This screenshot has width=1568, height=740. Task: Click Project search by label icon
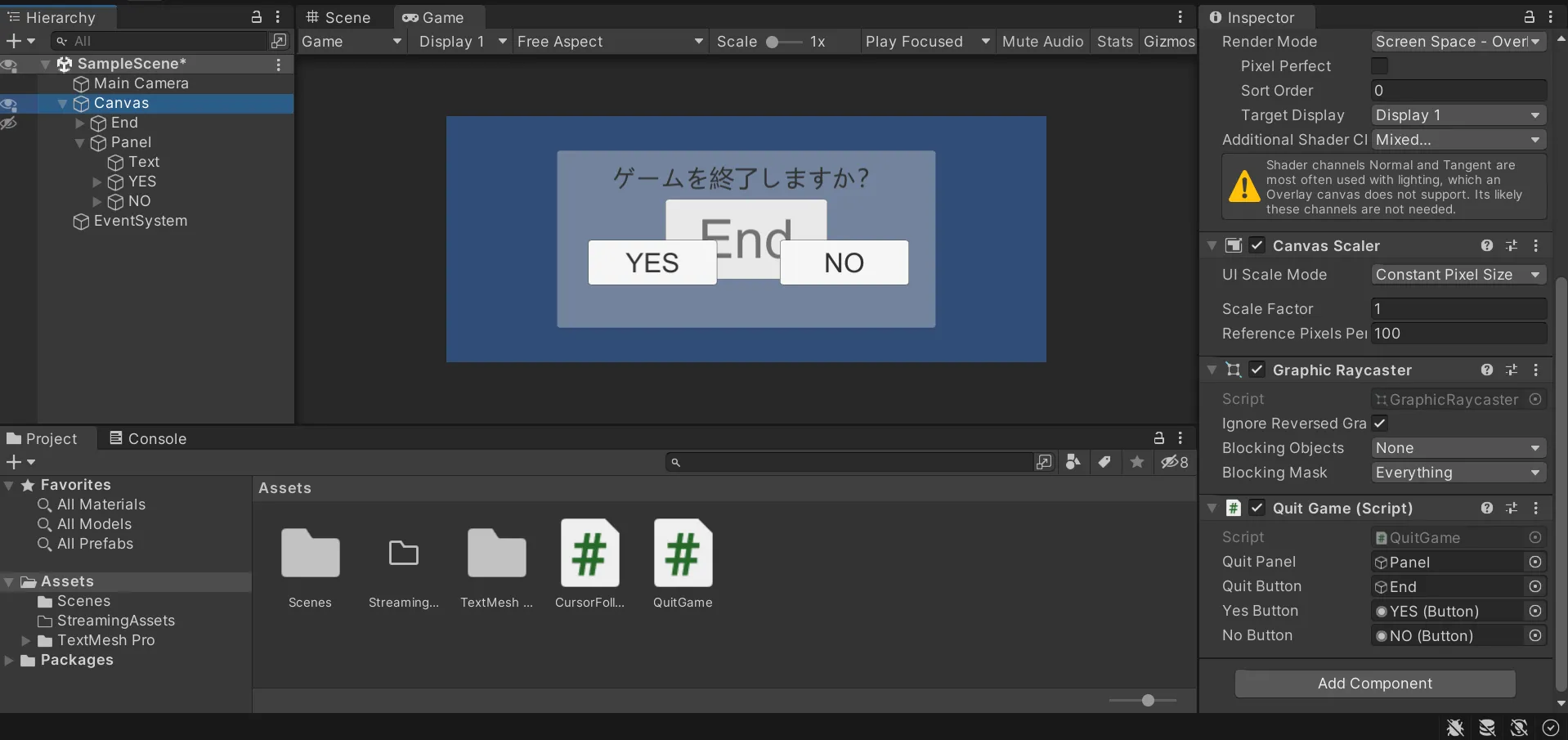coord(1104,463)
